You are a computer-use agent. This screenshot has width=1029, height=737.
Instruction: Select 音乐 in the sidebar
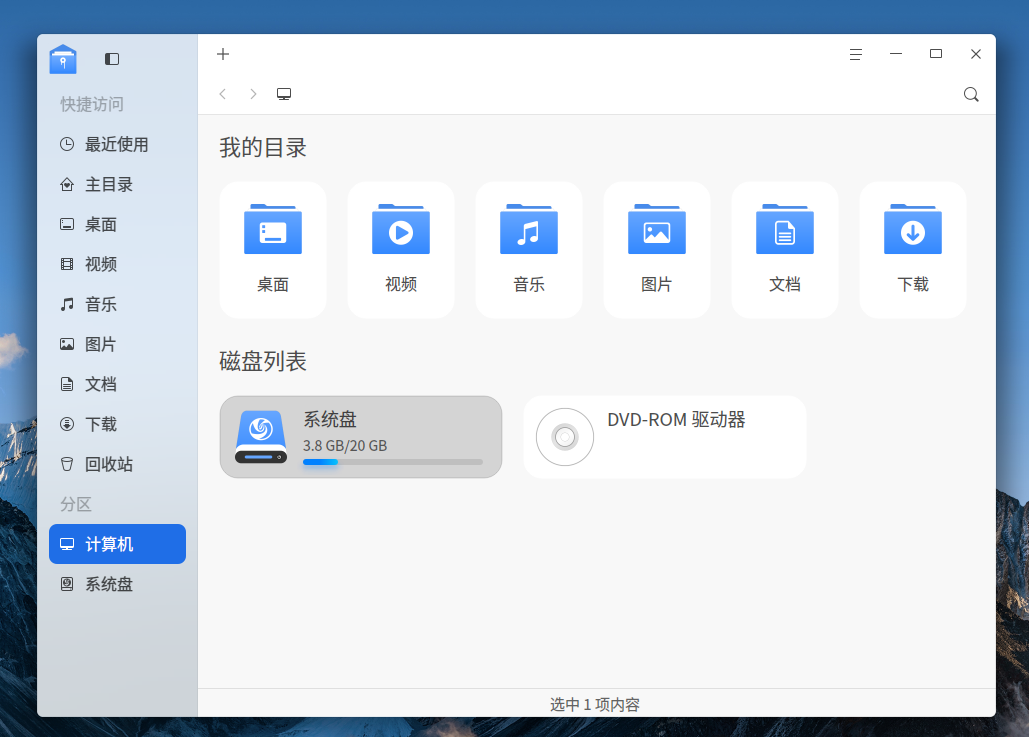coord(117,304)
